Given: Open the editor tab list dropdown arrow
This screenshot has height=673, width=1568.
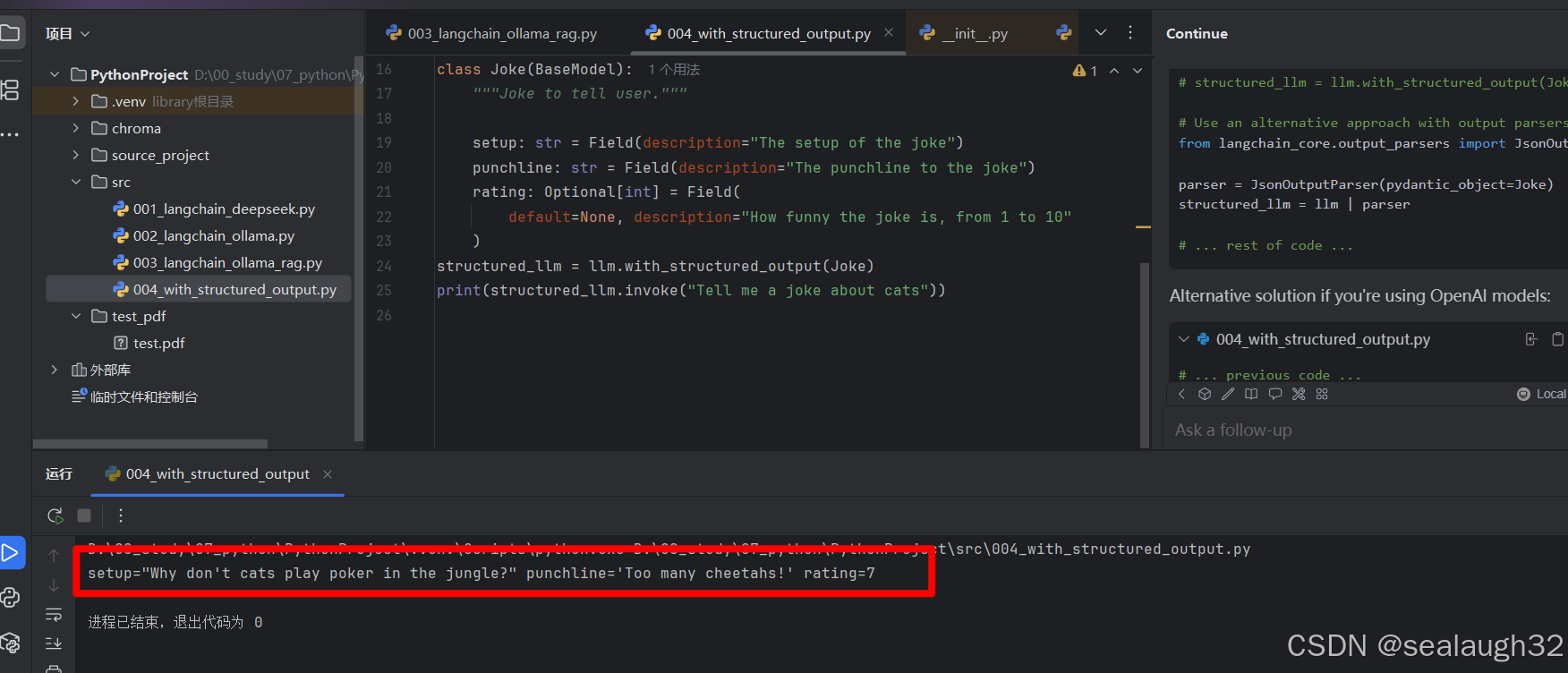Looking at the screenshot, I should 1101,33.
